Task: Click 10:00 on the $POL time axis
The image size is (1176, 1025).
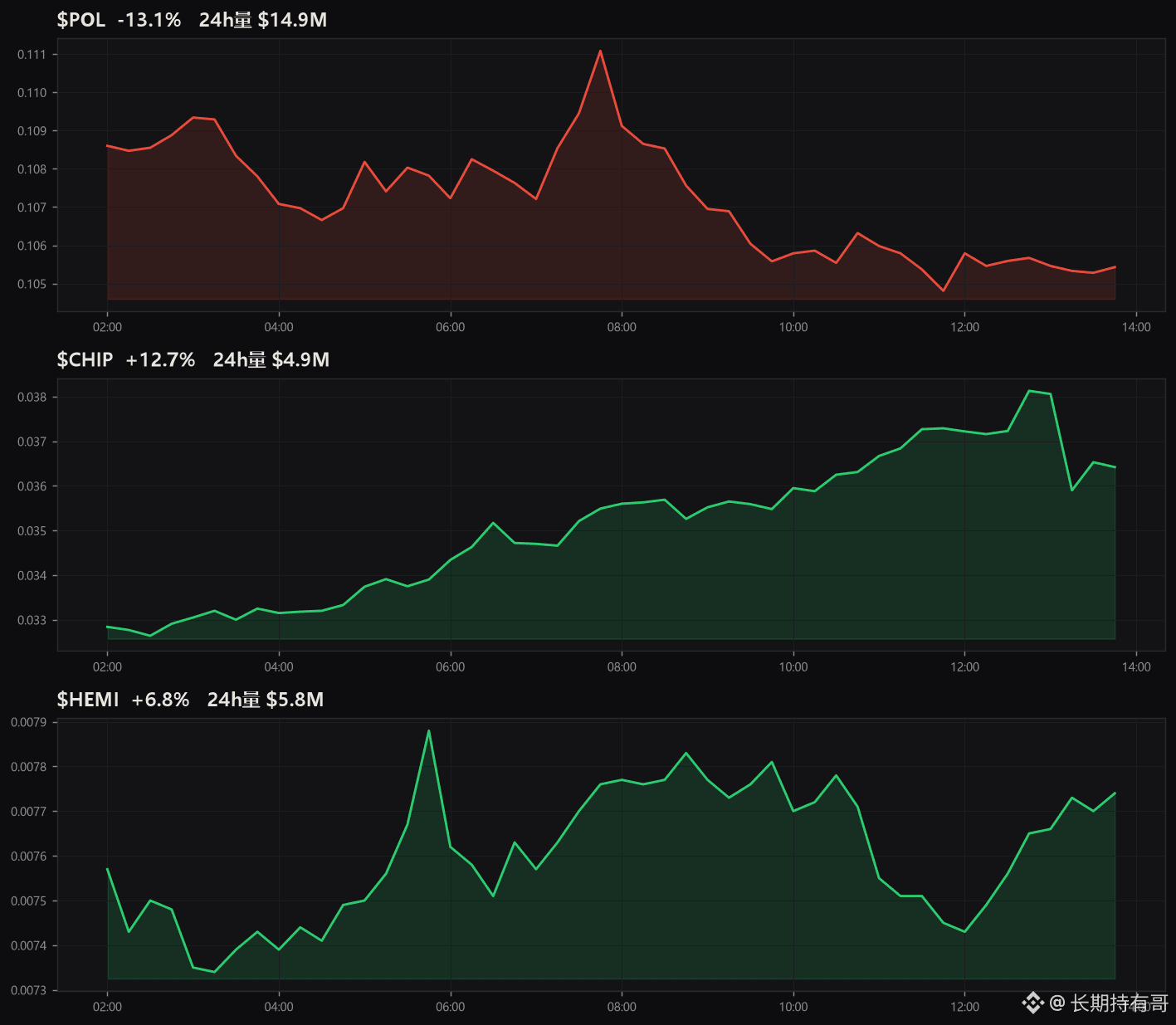Action: 793,327
